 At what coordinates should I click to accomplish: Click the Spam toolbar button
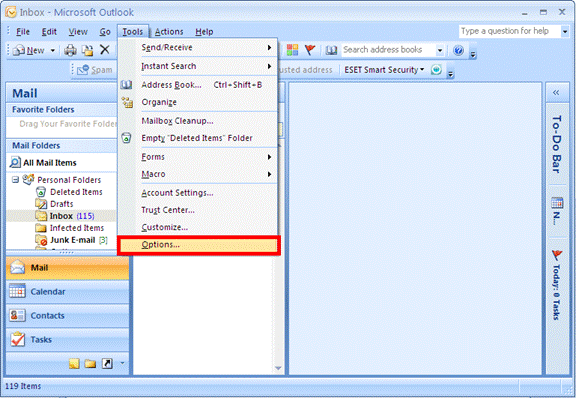[x=95, y=70]
